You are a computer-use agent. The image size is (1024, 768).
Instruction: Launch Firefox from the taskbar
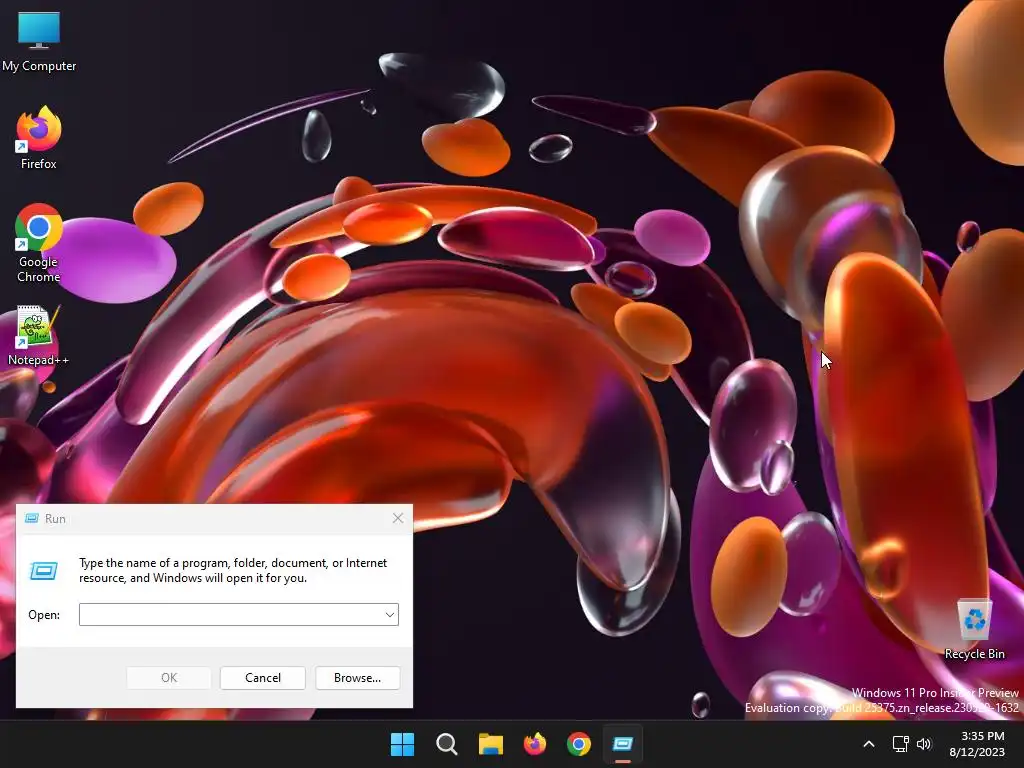[535, 744]
